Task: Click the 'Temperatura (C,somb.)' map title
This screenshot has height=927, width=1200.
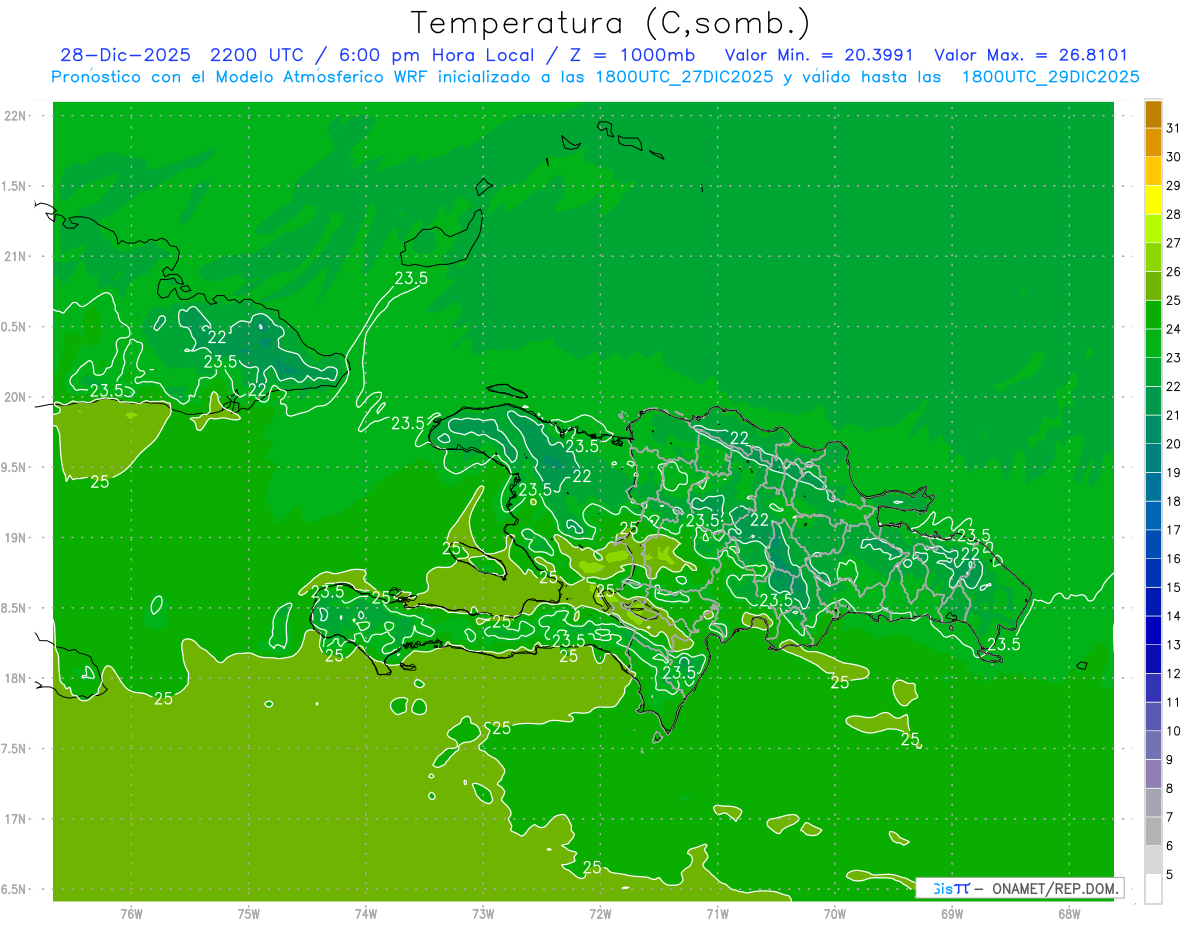Action: pyautogui.click(x=610, y=23)
